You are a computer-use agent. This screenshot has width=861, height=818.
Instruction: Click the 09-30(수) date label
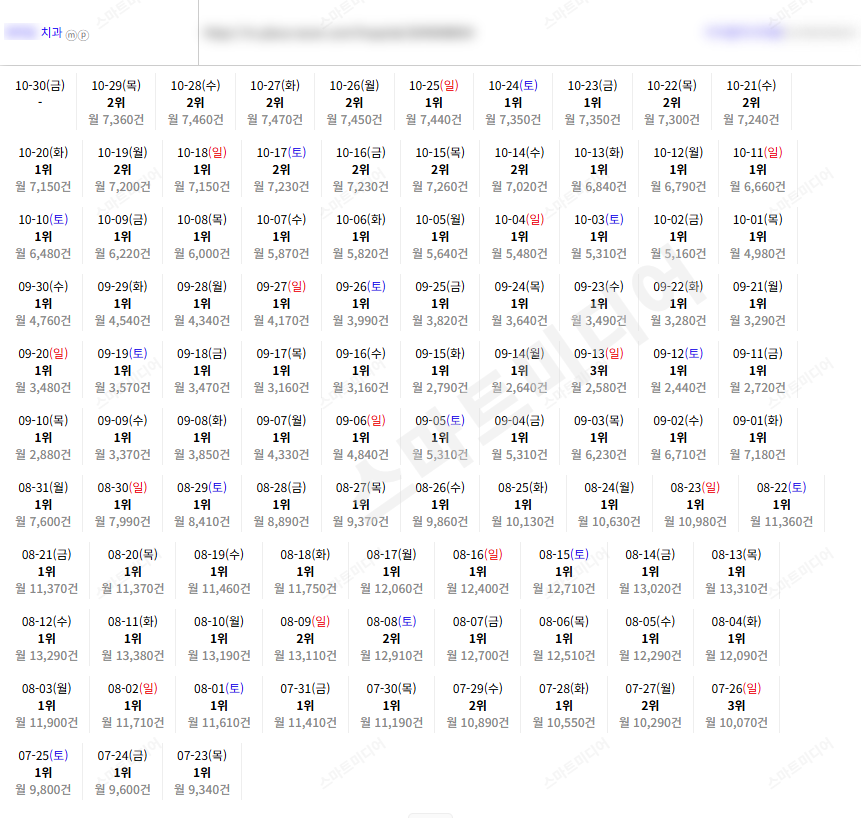[43, 287]
